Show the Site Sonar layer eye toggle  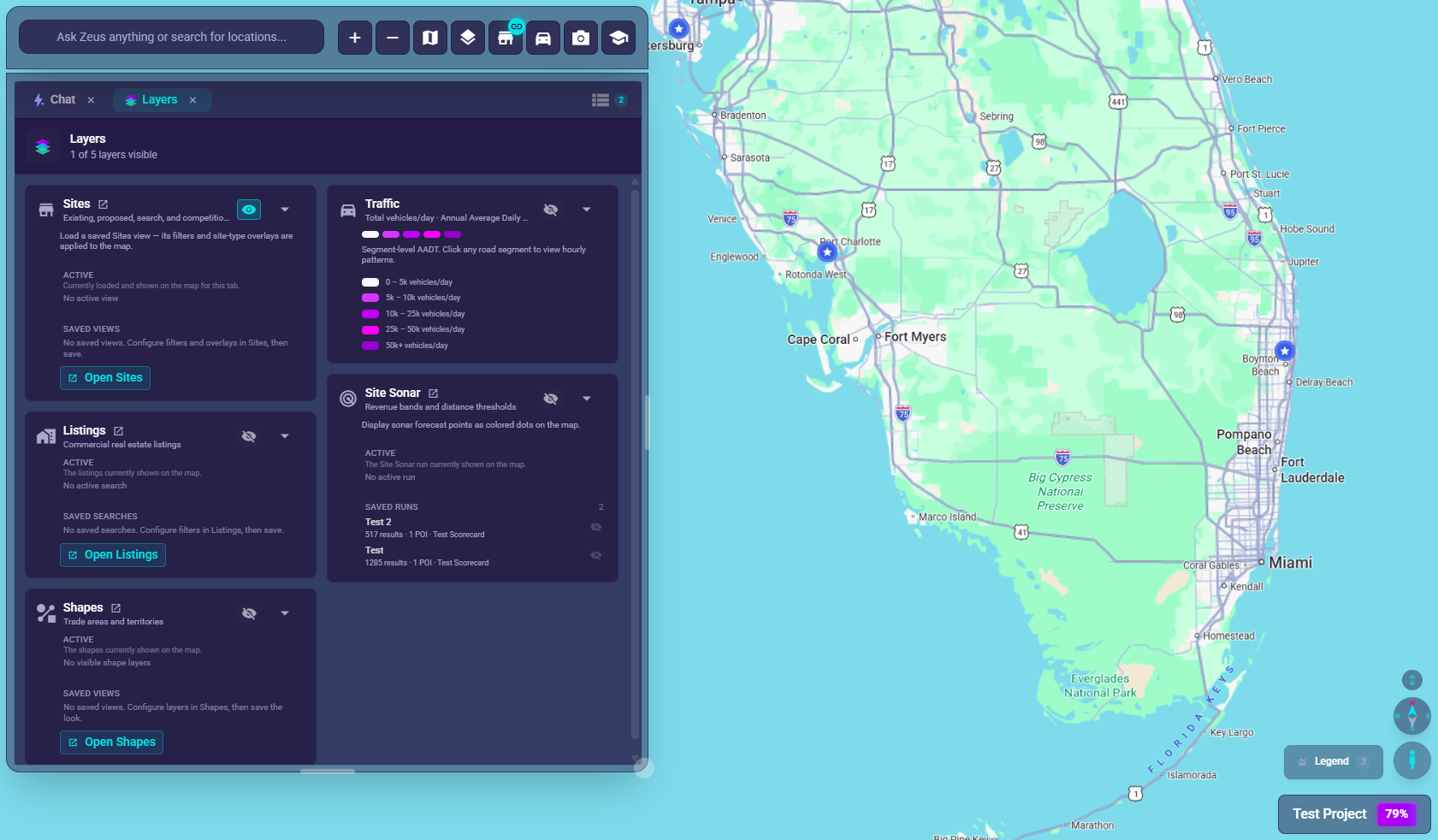551,399
